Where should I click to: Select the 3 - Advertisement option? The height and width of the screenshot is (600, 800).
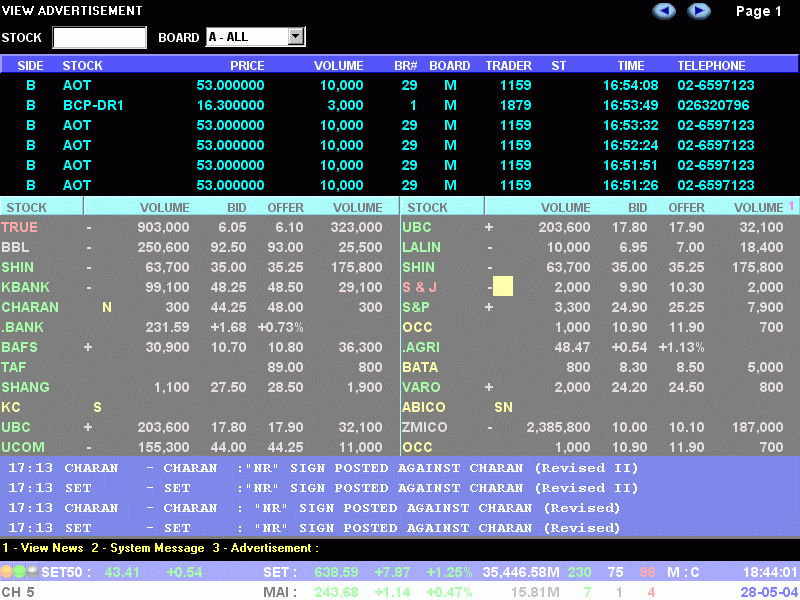pyautogui.click(x=265, y=548)
